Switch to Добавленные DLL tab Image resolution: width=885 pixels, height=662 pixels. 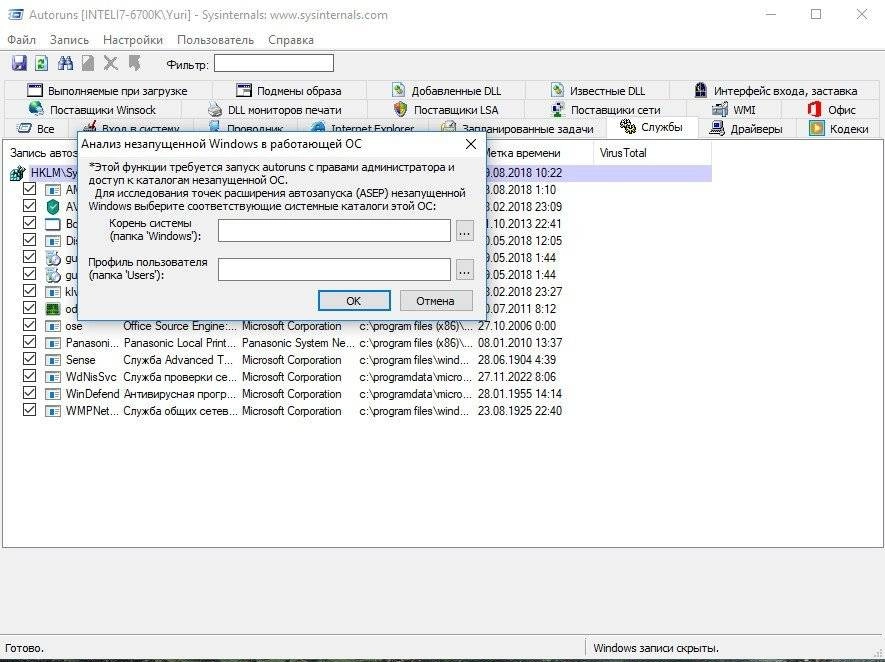click(x=446, y=90)
